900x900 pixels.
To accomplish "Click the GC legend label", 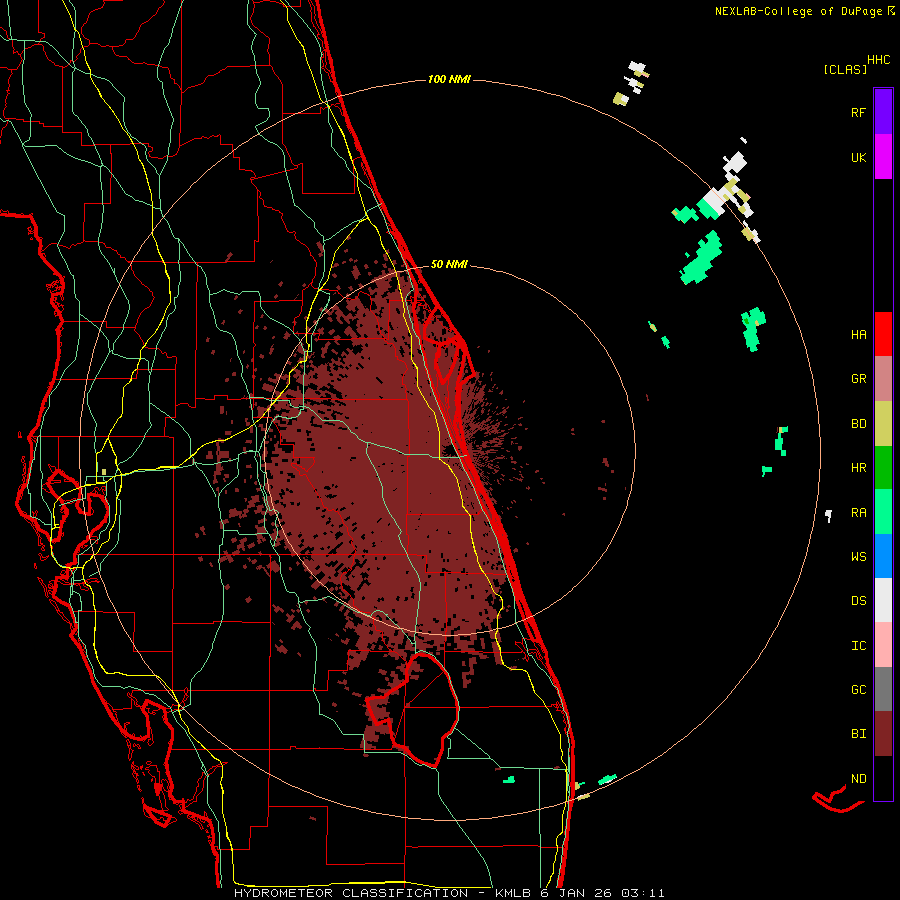I will click(x=858, y=690).
